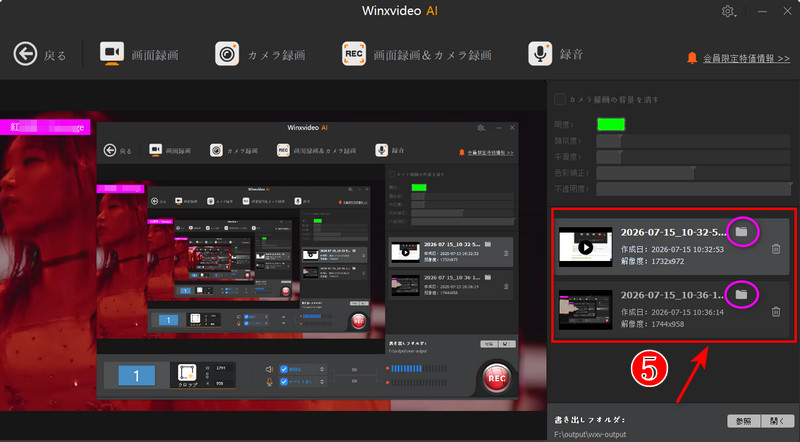Image resolution: width=800 pixels, height=442 pixels.
Task: Click 作成日: 2026-07-15 10:32:53 text
Action: pos(672,250)
